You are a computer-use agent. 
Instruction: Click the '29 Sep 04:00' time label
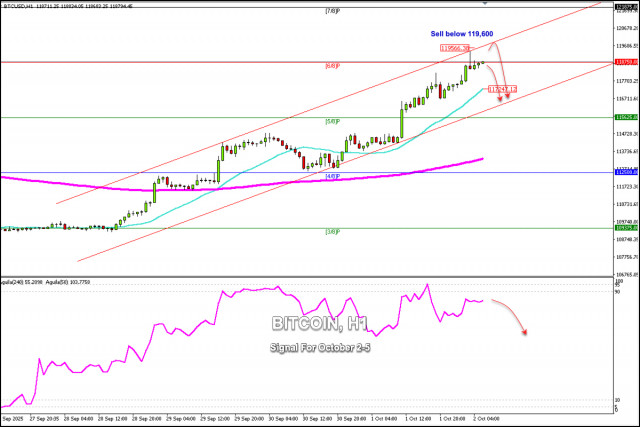pyautogui.click(x=181, y=419)
